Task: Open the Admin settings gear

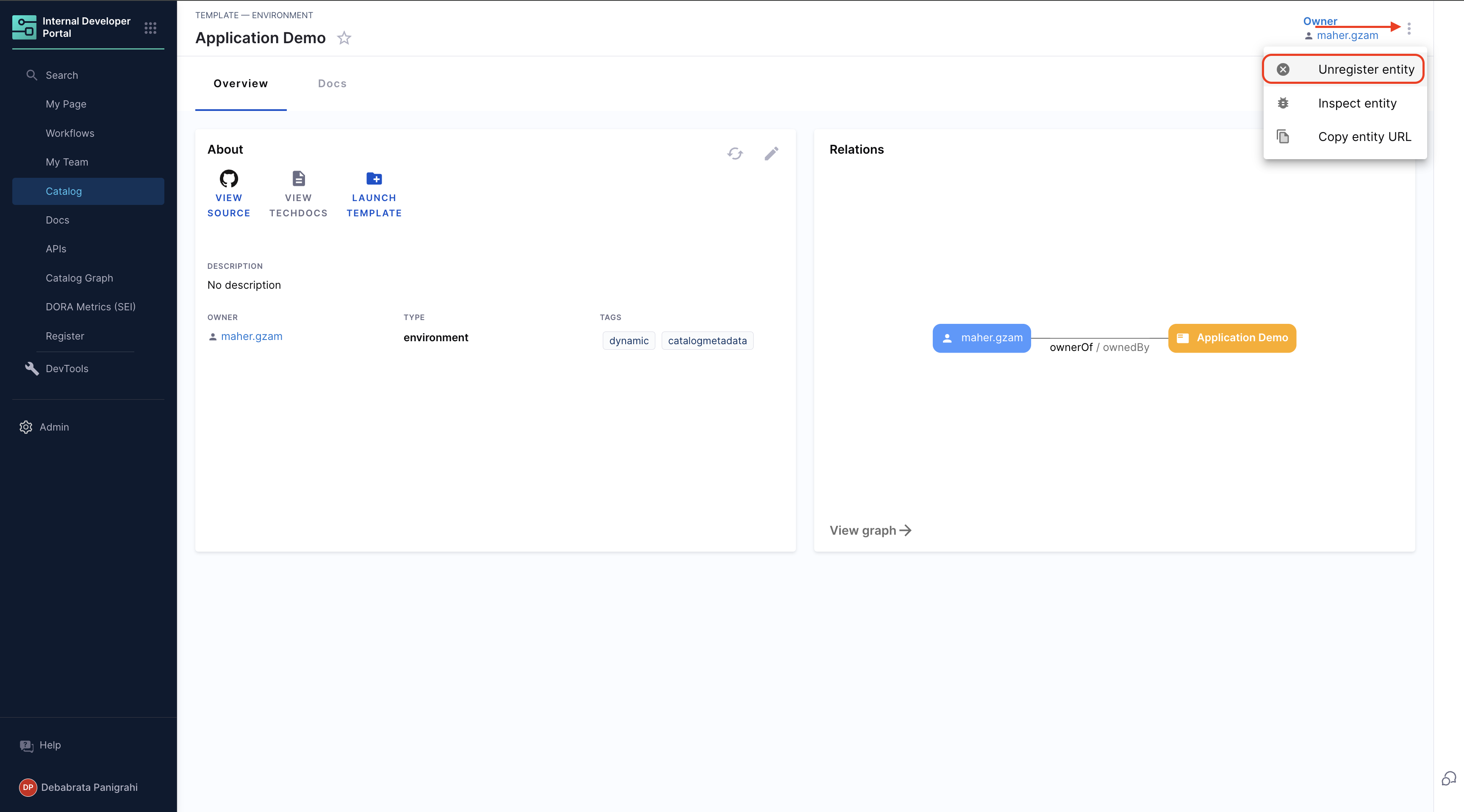Action: 26,427
